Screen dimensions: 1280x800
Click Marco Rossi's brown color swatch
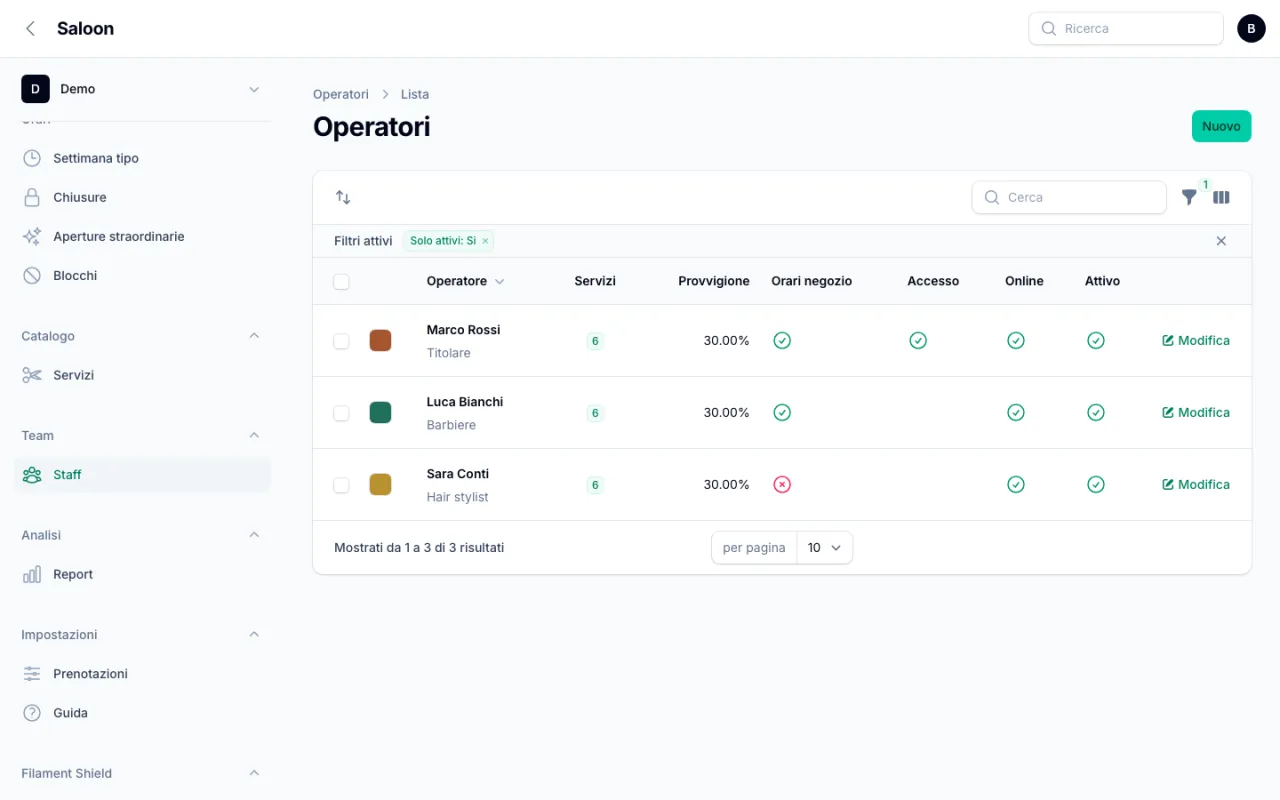click(380, 341)
